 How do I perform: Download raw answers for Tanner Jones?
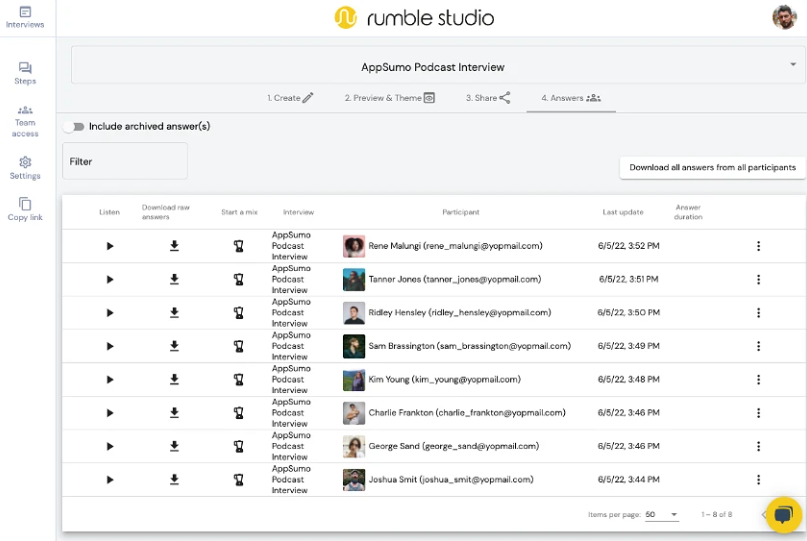coord(174,279)
